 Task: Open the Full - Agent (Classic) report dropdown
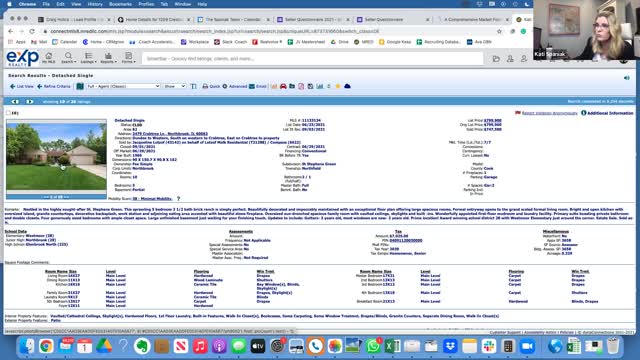123,86
